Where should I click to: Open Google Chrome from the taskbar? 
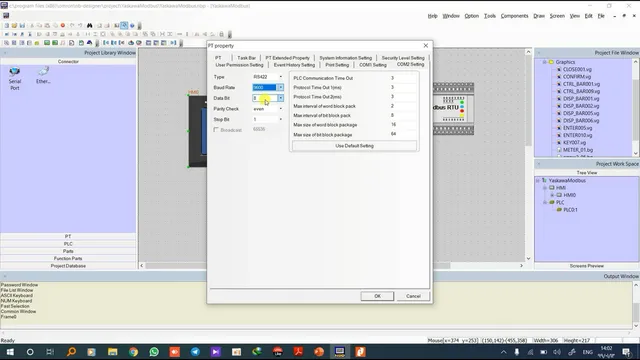pyautogui.click(x=133, y=352)
